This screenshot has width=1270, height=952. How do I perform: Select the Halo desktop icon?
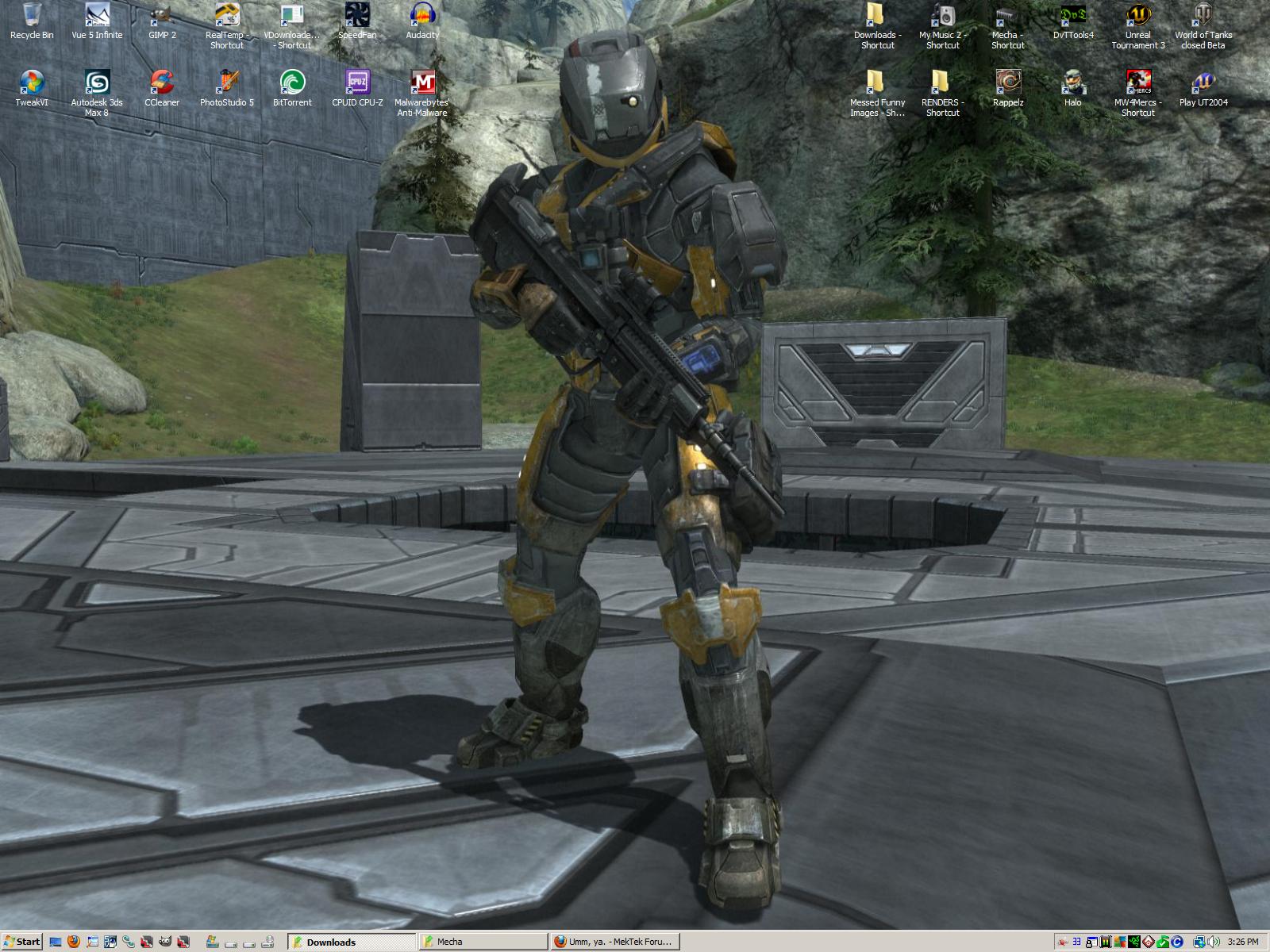(x=1073, y=88)
